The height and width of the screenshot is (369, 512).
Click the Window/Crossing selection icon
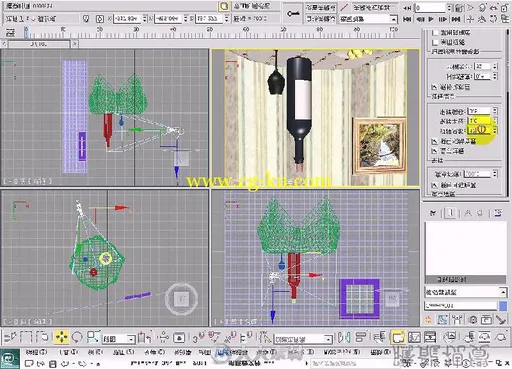[x=42, y=337]
